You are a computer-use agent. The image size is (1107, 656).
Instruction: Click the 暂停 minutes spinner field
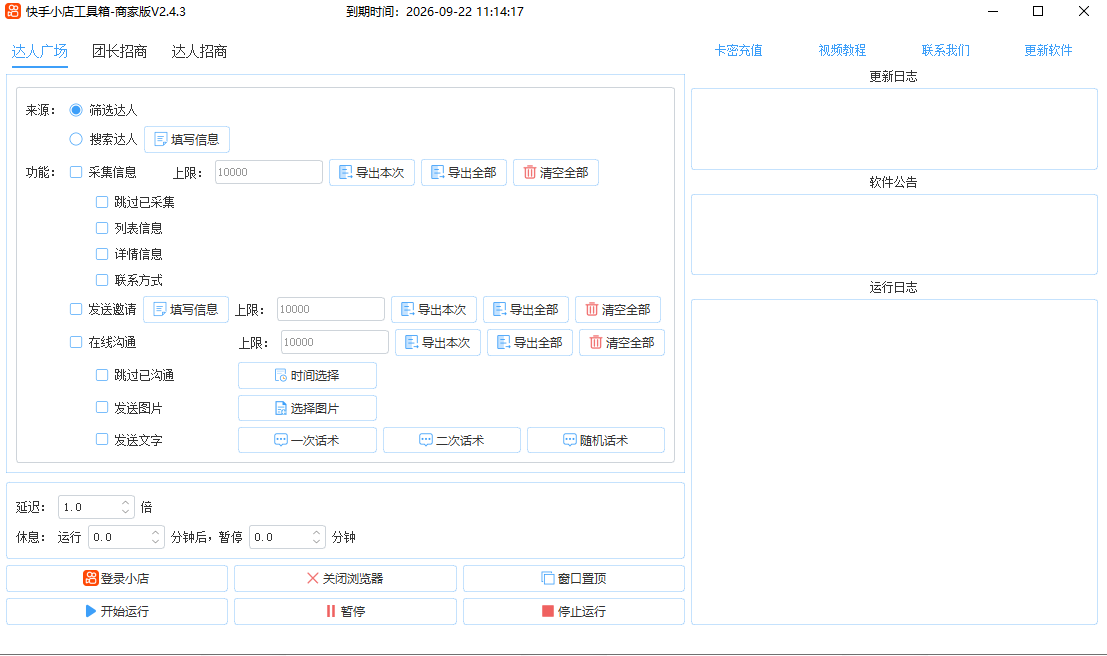click(x=287, y=537)
